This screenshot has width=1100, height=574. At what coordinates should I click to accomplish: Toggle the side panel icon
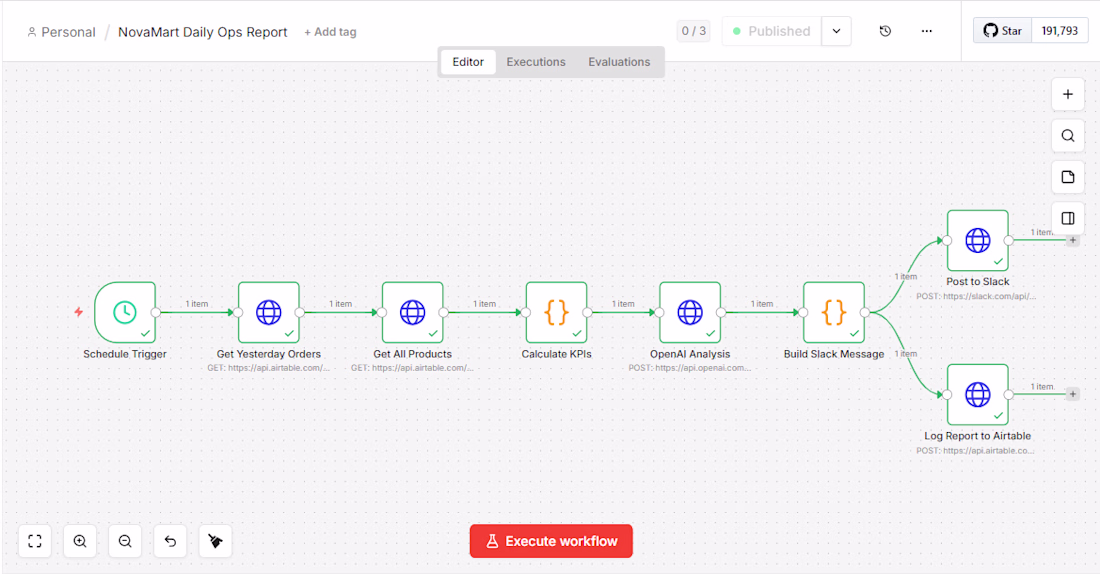(1068, 218)
